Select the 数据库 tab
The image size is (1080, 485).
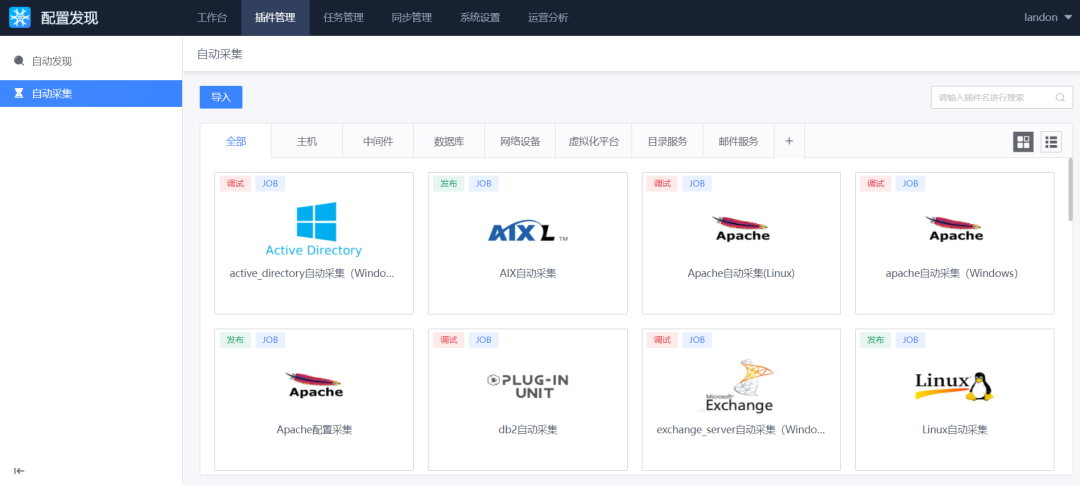[449, 141]
